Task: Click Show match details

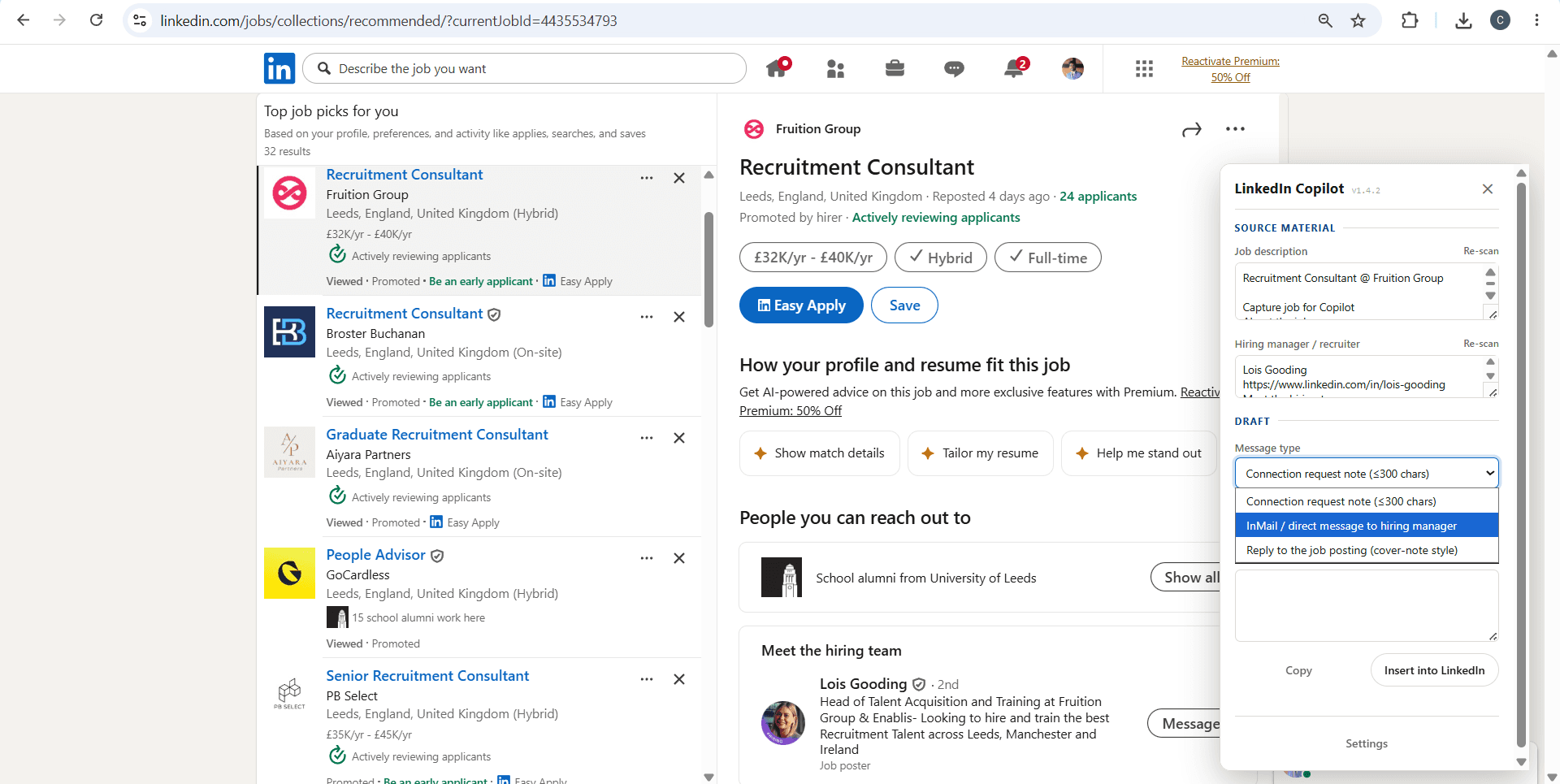Action: coord(819,453)
